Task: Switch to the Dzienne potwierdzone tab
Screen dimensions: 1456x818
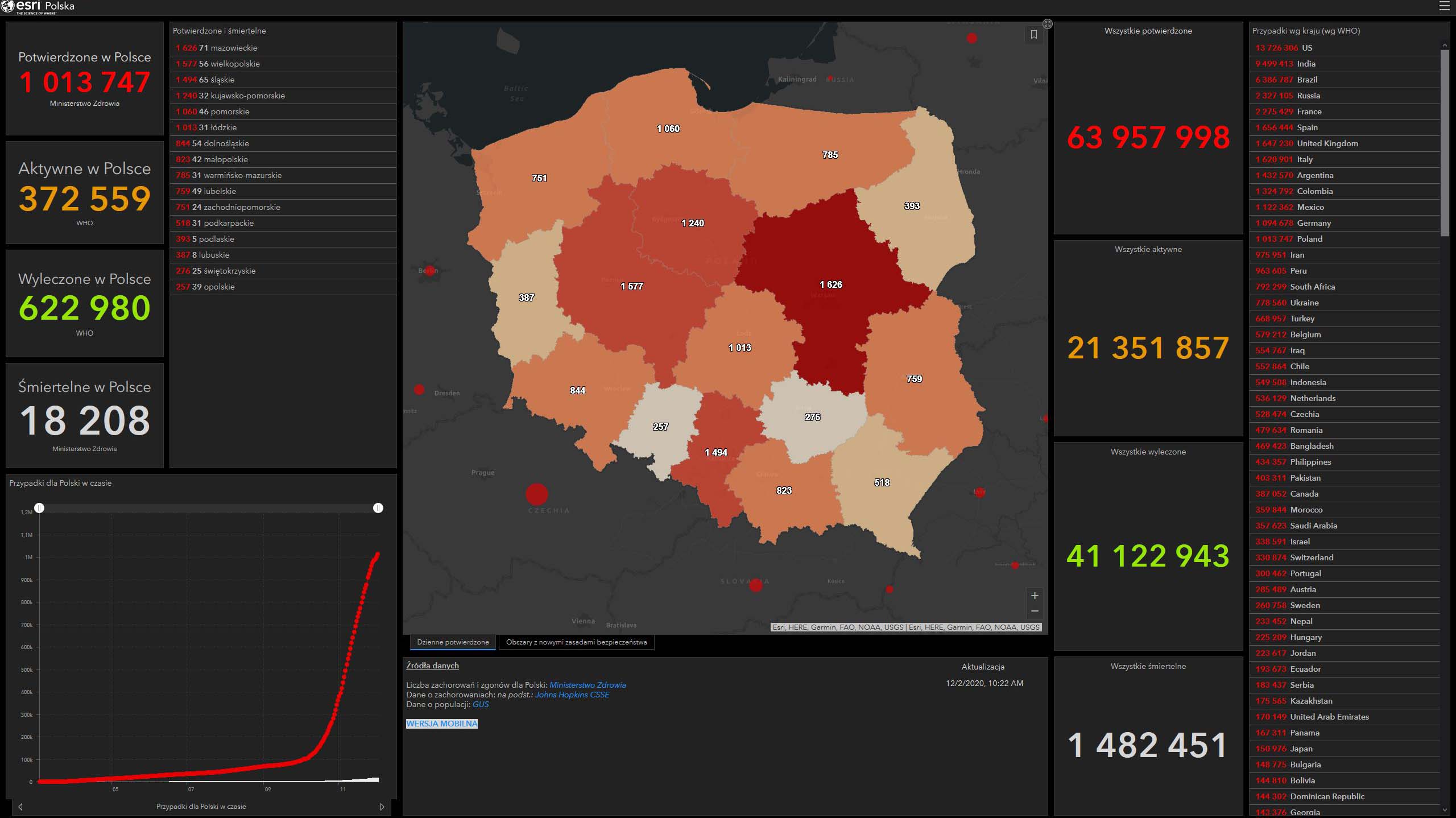Action: click(x=453, y=642)
